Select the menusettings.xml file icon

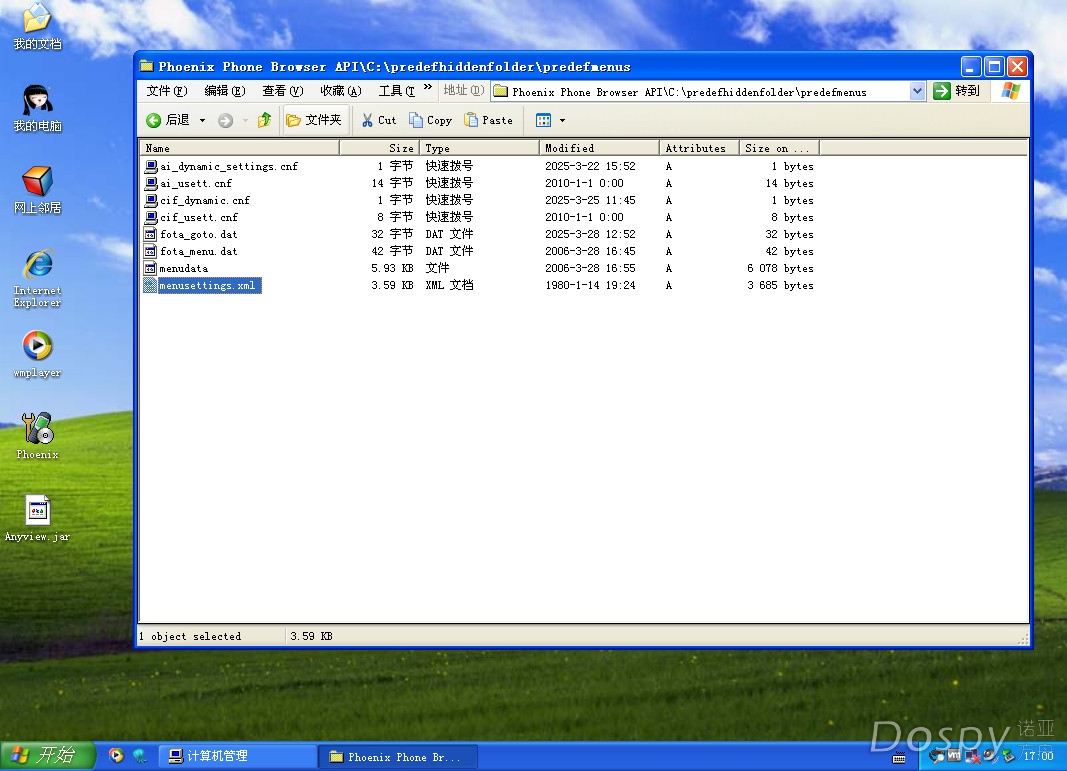[x=151, y=285]
